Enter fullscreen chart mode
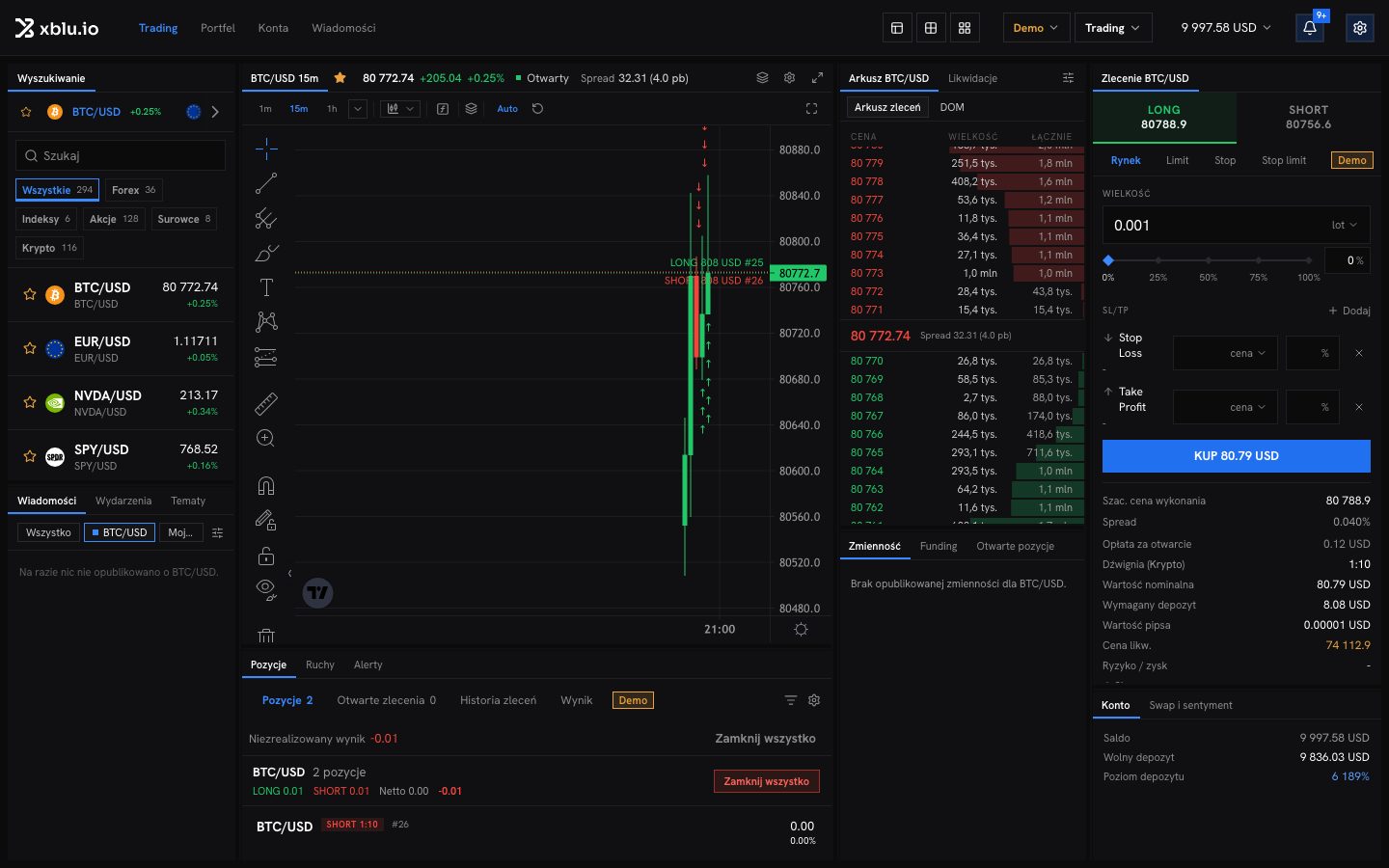 click(x=811, y=109)
